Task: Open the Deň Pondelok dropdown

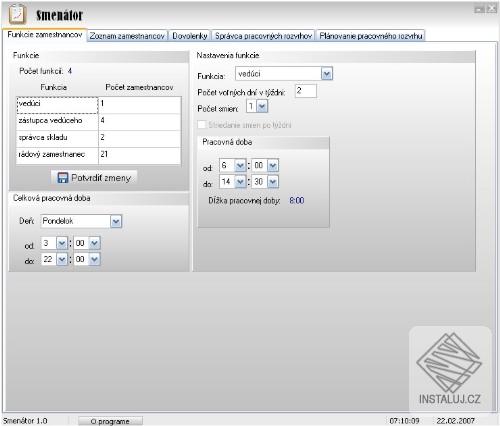Action: tap(116, 221)
